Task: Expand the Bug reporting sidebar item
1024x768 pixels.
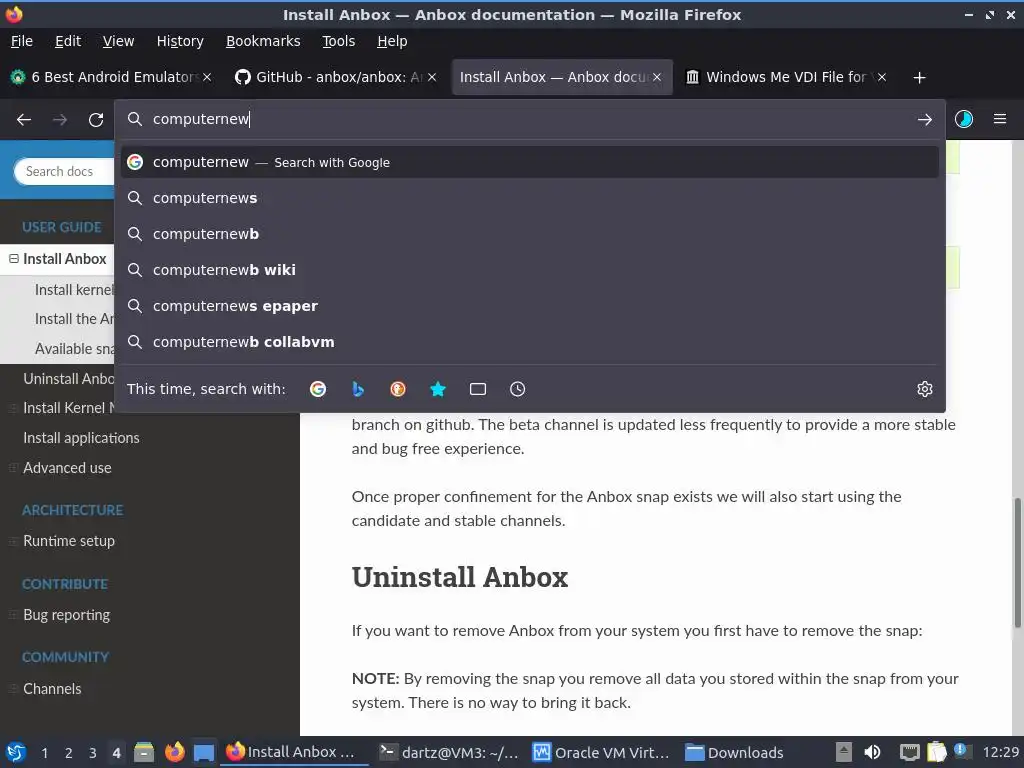Action: tap(12, 615)
